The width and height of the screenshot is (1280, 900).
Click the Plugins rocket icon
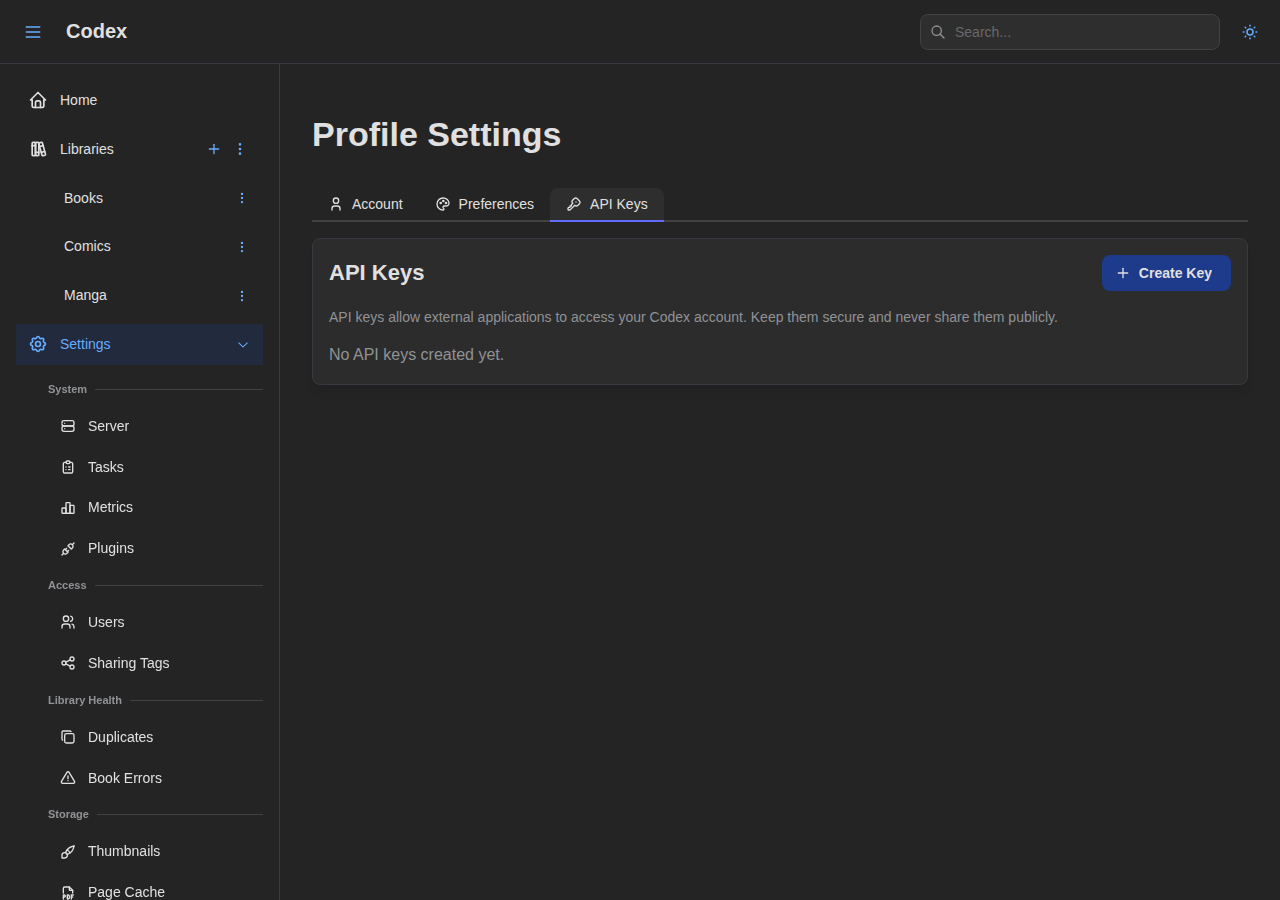67,548
